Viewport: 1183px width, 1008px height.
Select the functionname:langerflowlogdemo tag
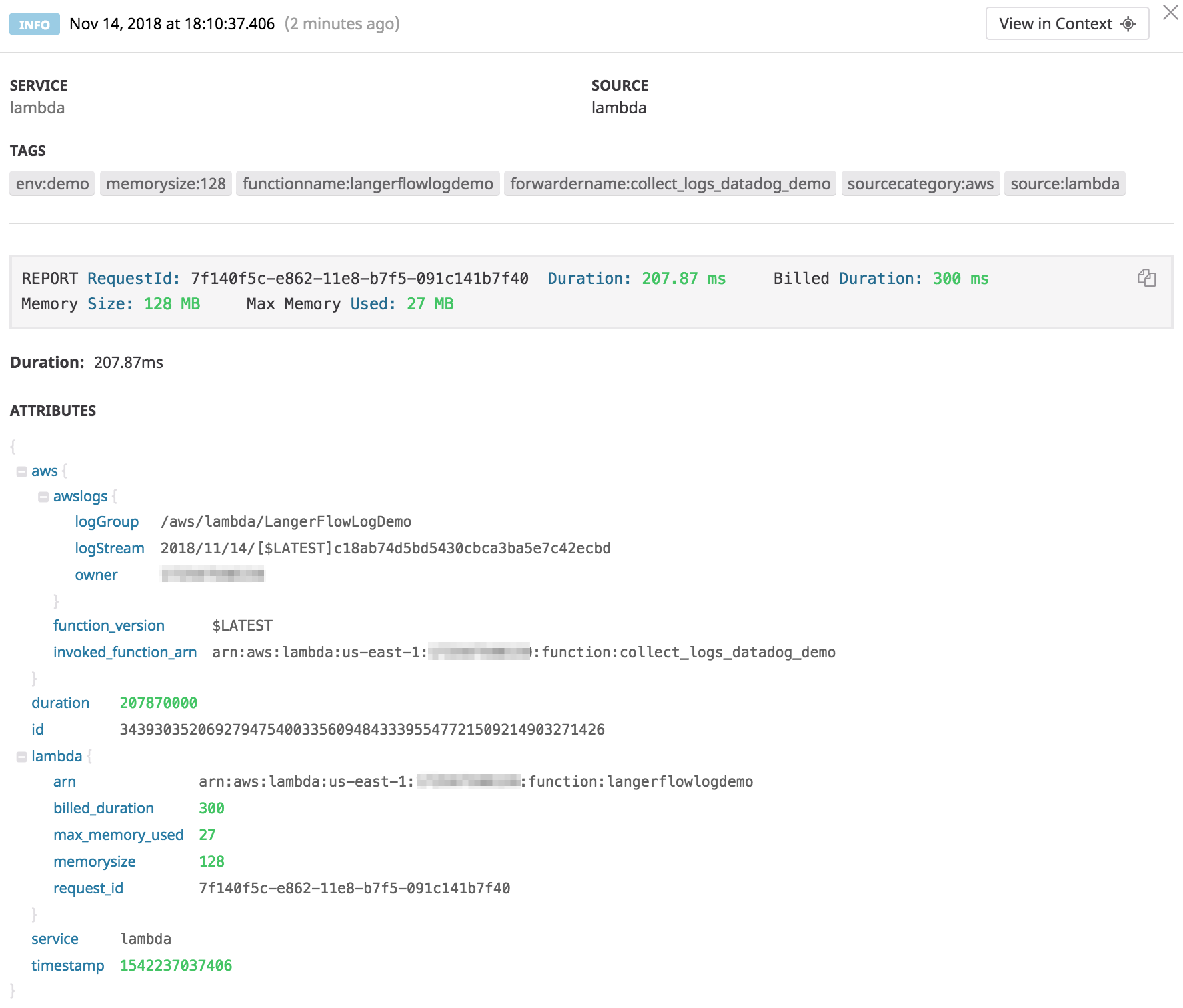click(x=369, y=183)
